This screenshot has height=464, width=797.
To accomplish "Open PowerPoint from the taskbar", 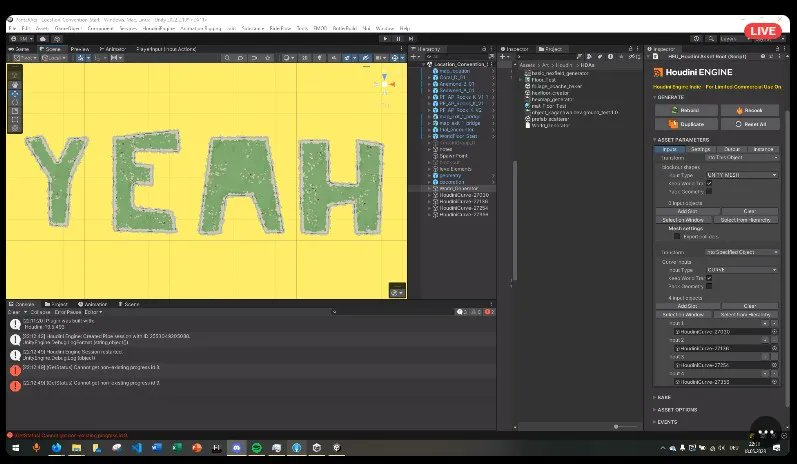I will pyautogui.click(x=197, y=448).
